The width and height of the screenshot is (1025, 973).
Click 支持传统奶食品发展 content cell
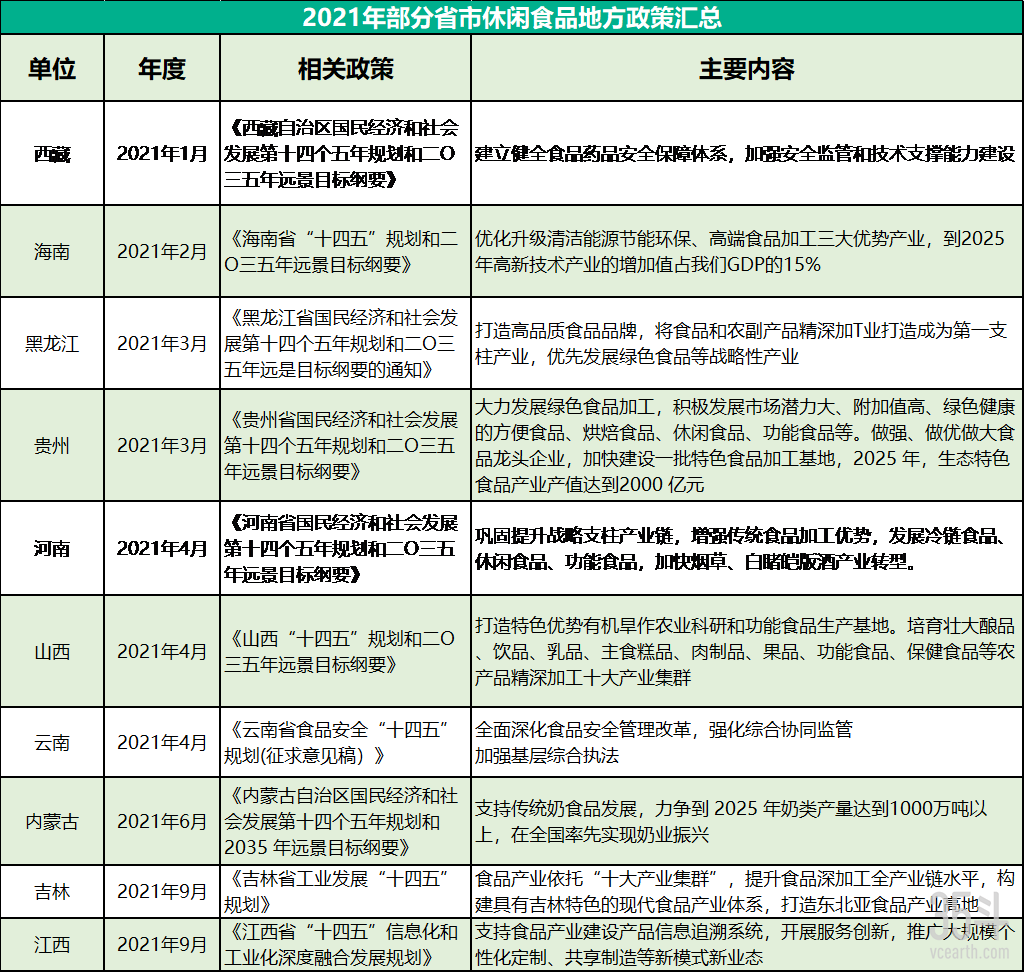[747, 821]
